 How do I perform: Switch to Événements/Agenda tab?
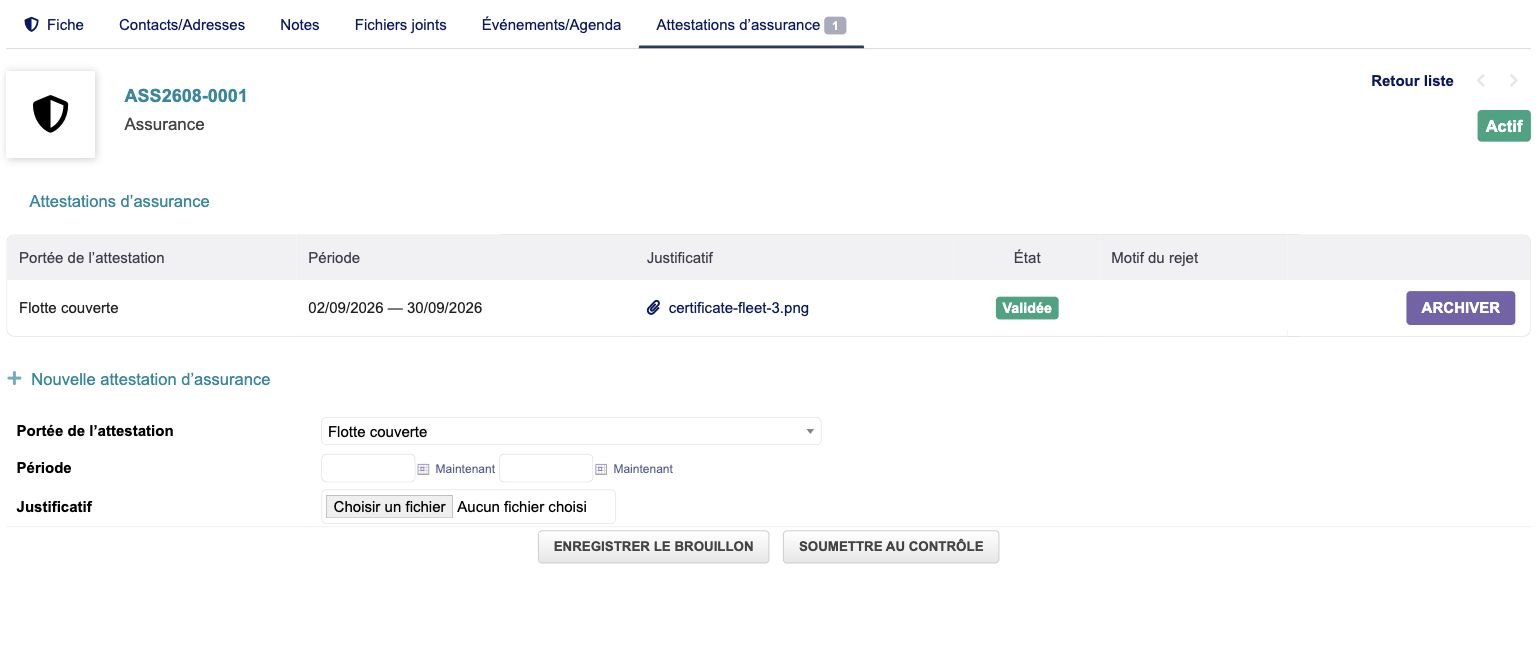(551, 24)
